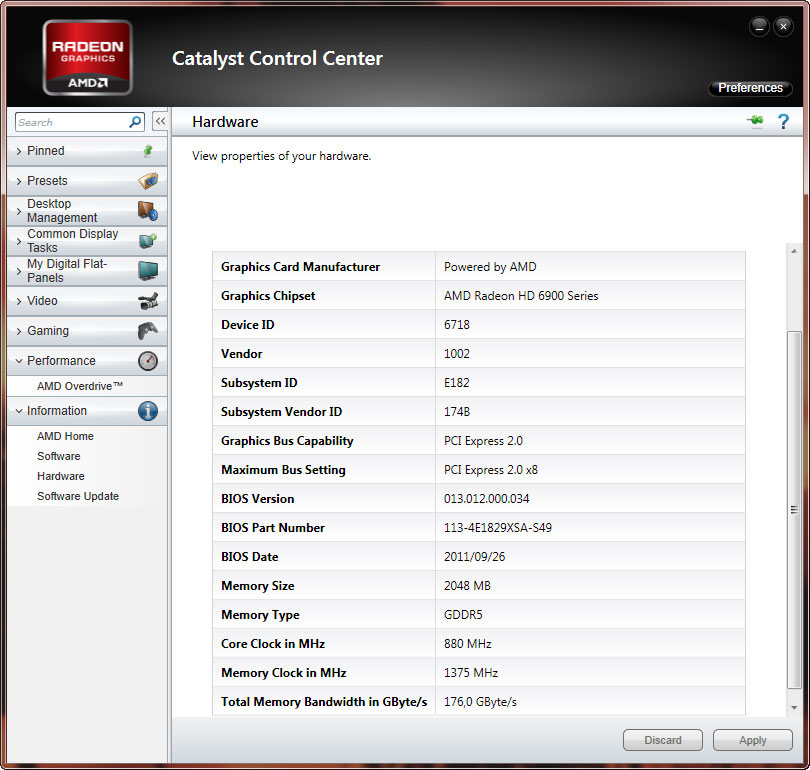This screenshot has height=770, width=810.
Task: Click the Desktop Management icon
Action: [148, 211]
